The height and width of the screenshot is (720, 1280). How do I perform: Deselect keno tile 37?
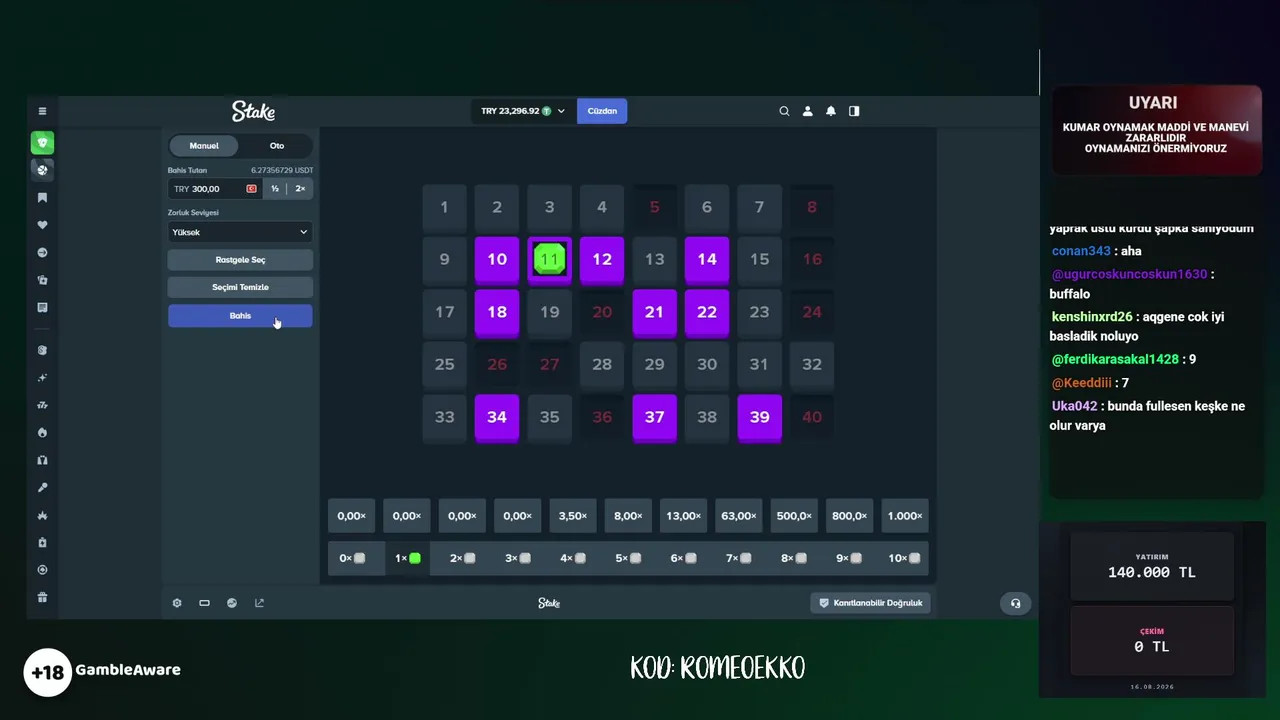[654, 417]
